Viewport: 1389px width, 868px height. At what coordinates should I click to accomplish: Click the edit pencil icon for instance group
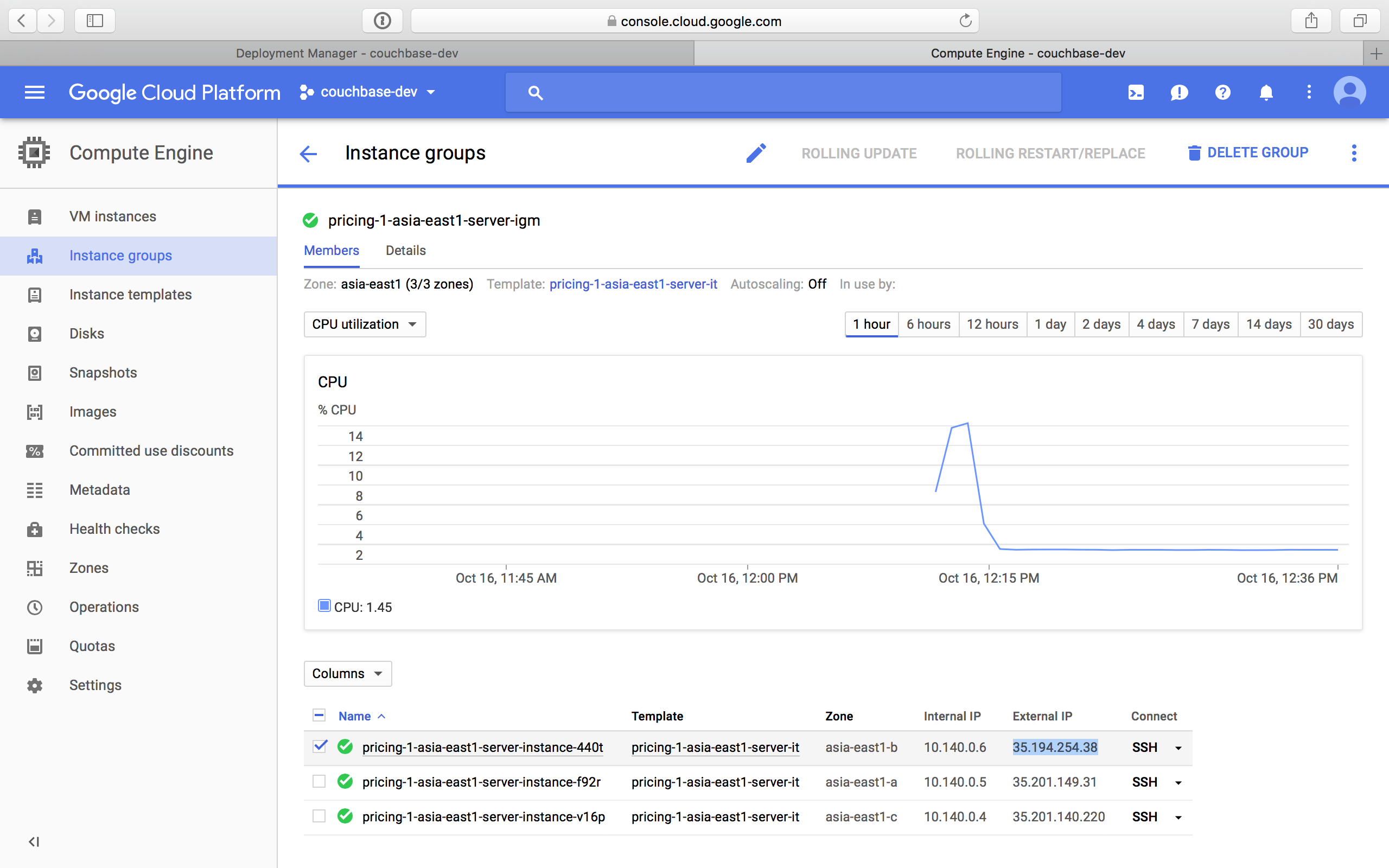point(756,153)
